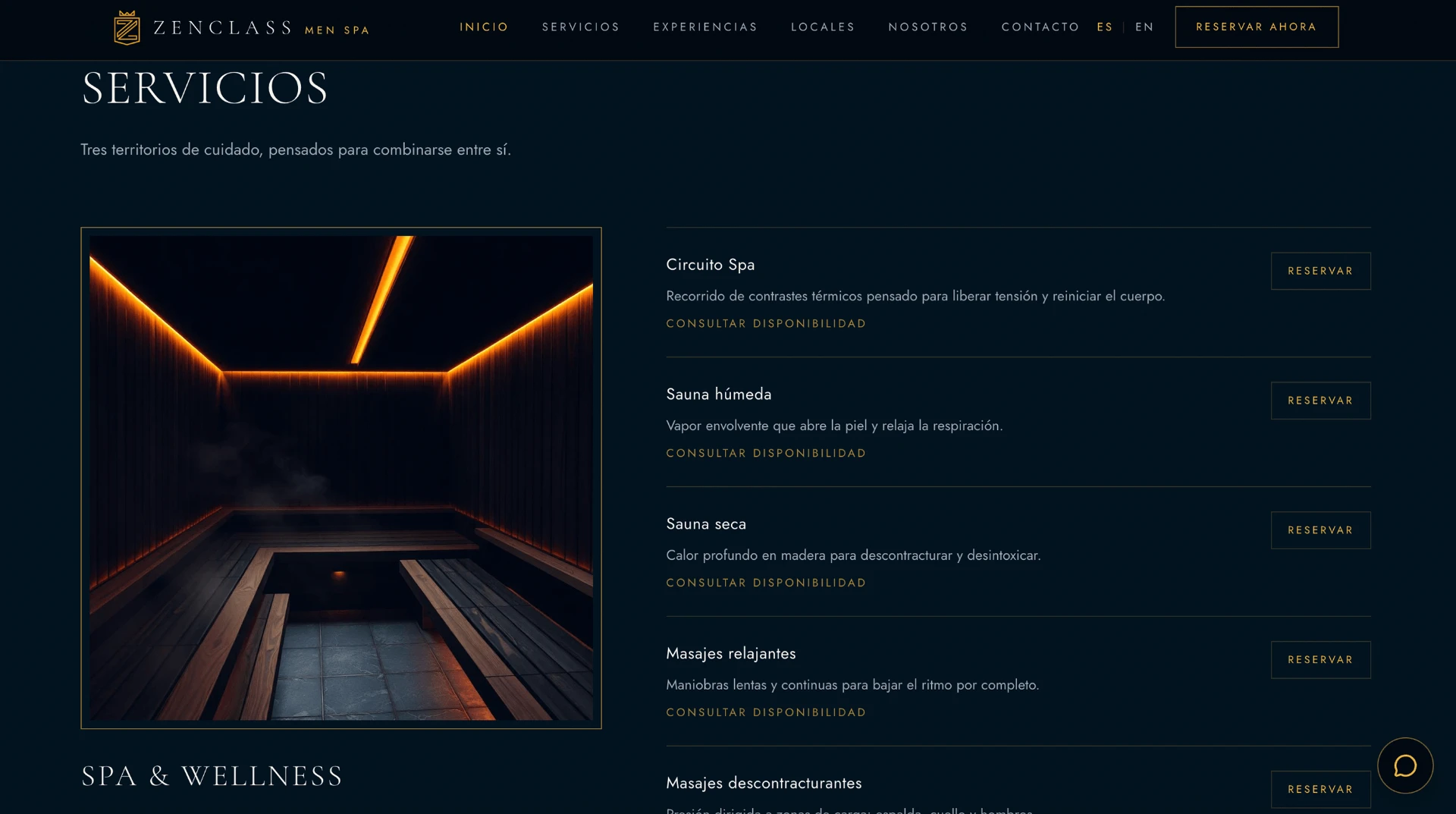Click the 'Maniobras lentas y continuas' description
Image resolution: width=1456 pixels, height=814 pixels.
point(852,685)
